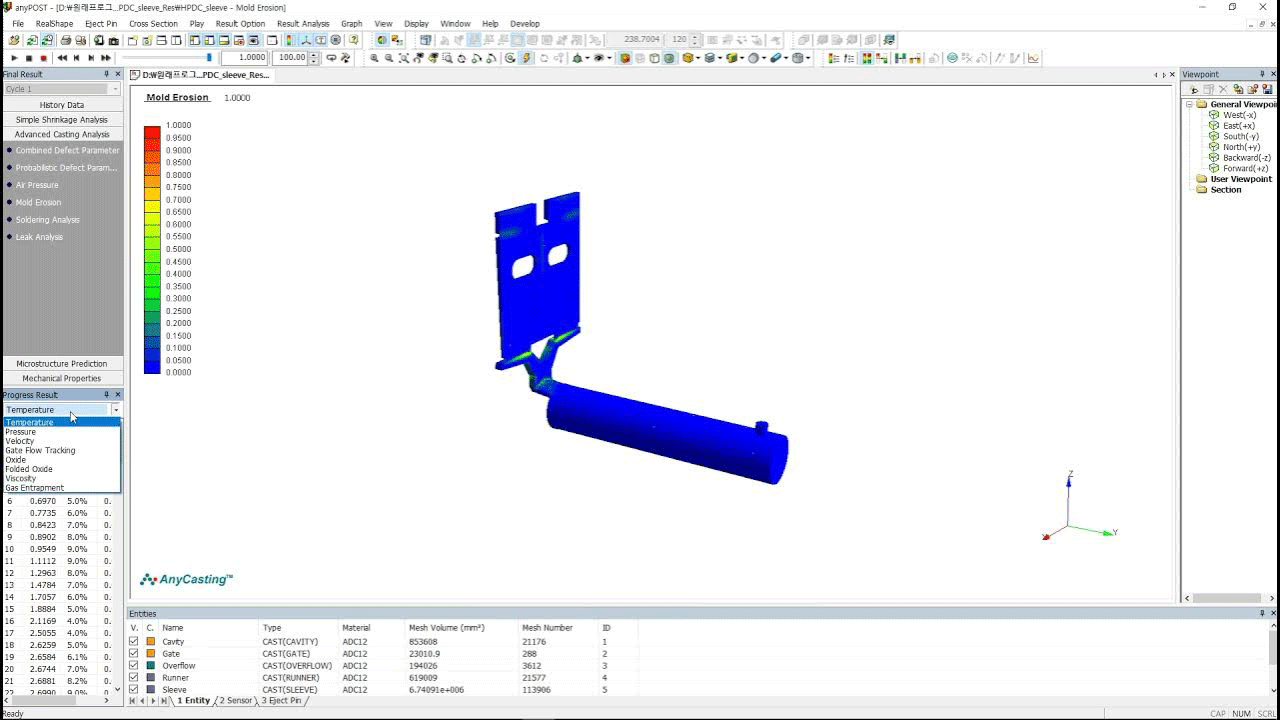Image resolution: width=1280 pixels, height=720 pixels.
Task: Click the graph chart toolbar icon
Action: point(1033,58)
